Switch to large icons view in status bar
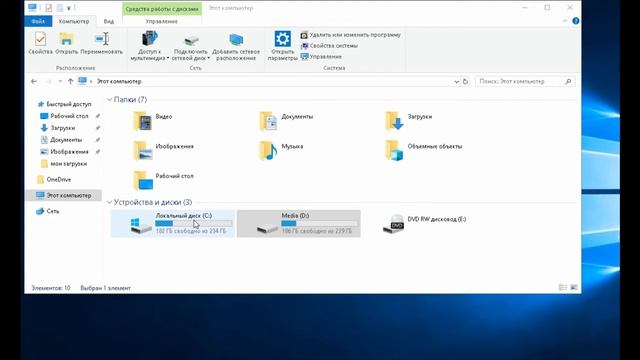This screenshot has height=360, width=640. [574, 288]
